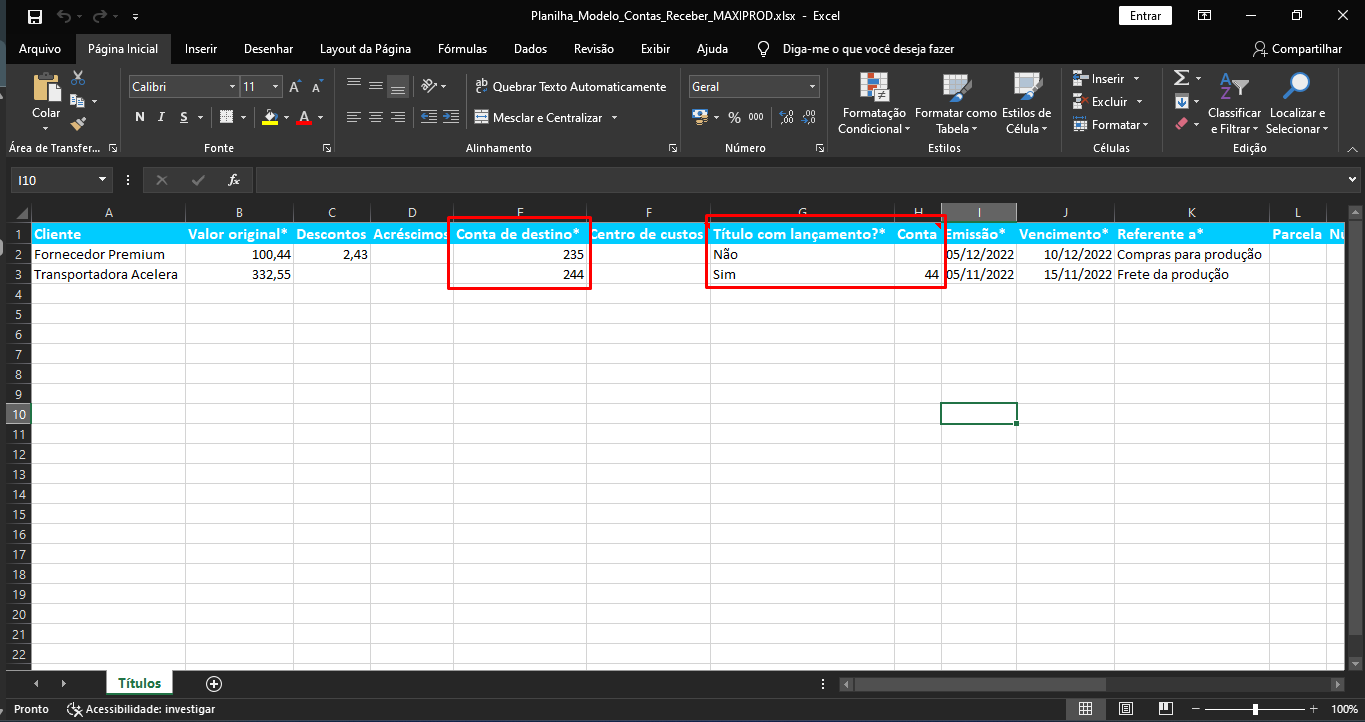The width and height of the screenshot is (1365, 722).
Task: Open the Calibri font name dropdown
Action: (x=232, y=87)
